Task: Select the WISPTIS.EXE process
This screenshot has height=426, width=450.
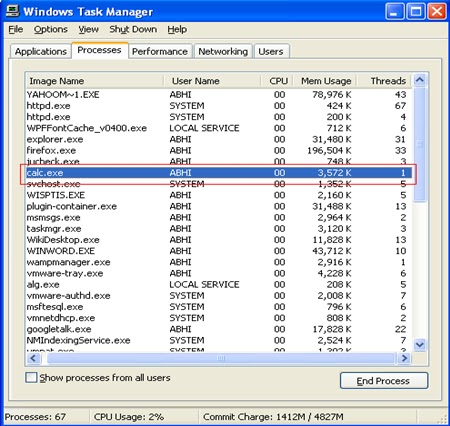Action: click(x=219, y=195)
